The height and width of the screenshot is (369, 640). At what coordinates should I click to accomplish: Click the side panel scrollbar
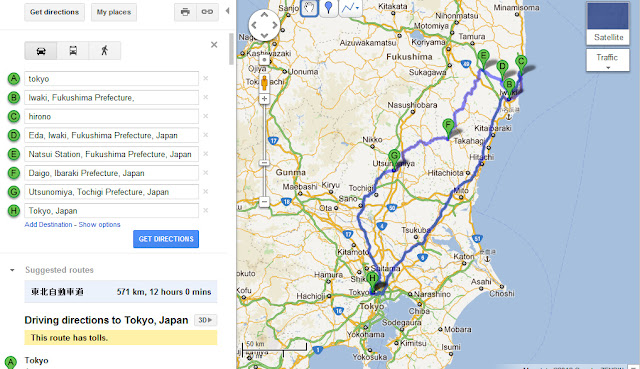click(x=231, y=49)
